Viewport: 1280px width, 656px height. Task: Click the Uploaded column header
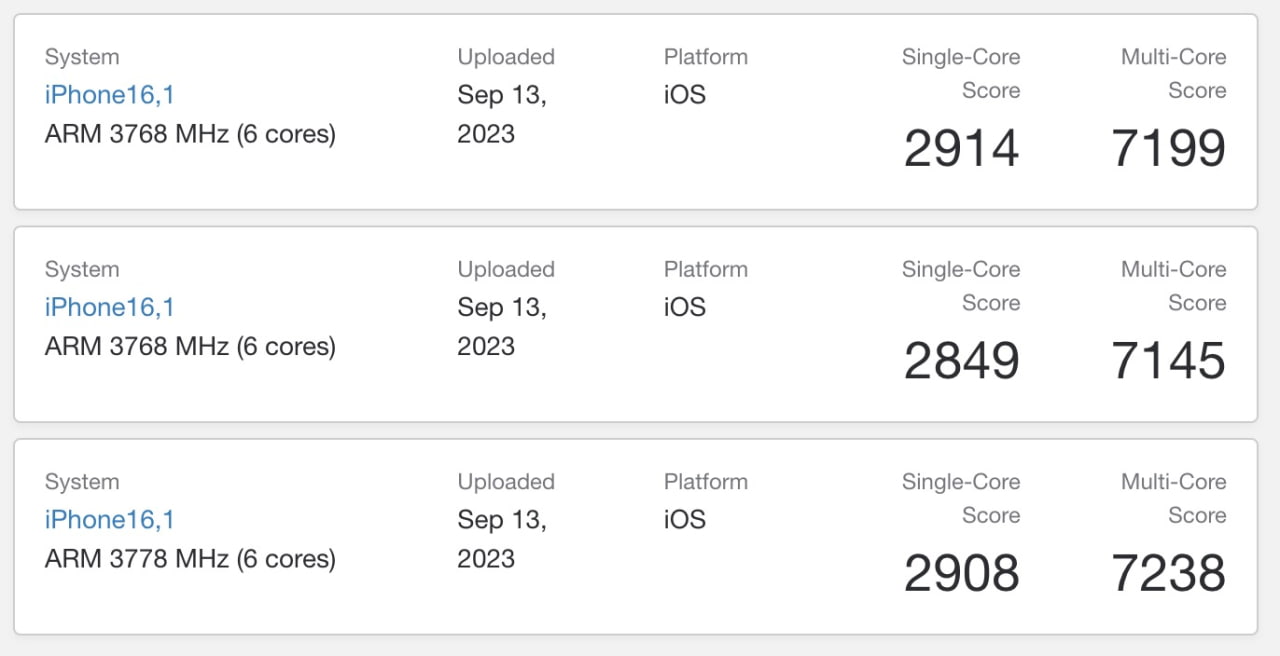click(505, 57)
